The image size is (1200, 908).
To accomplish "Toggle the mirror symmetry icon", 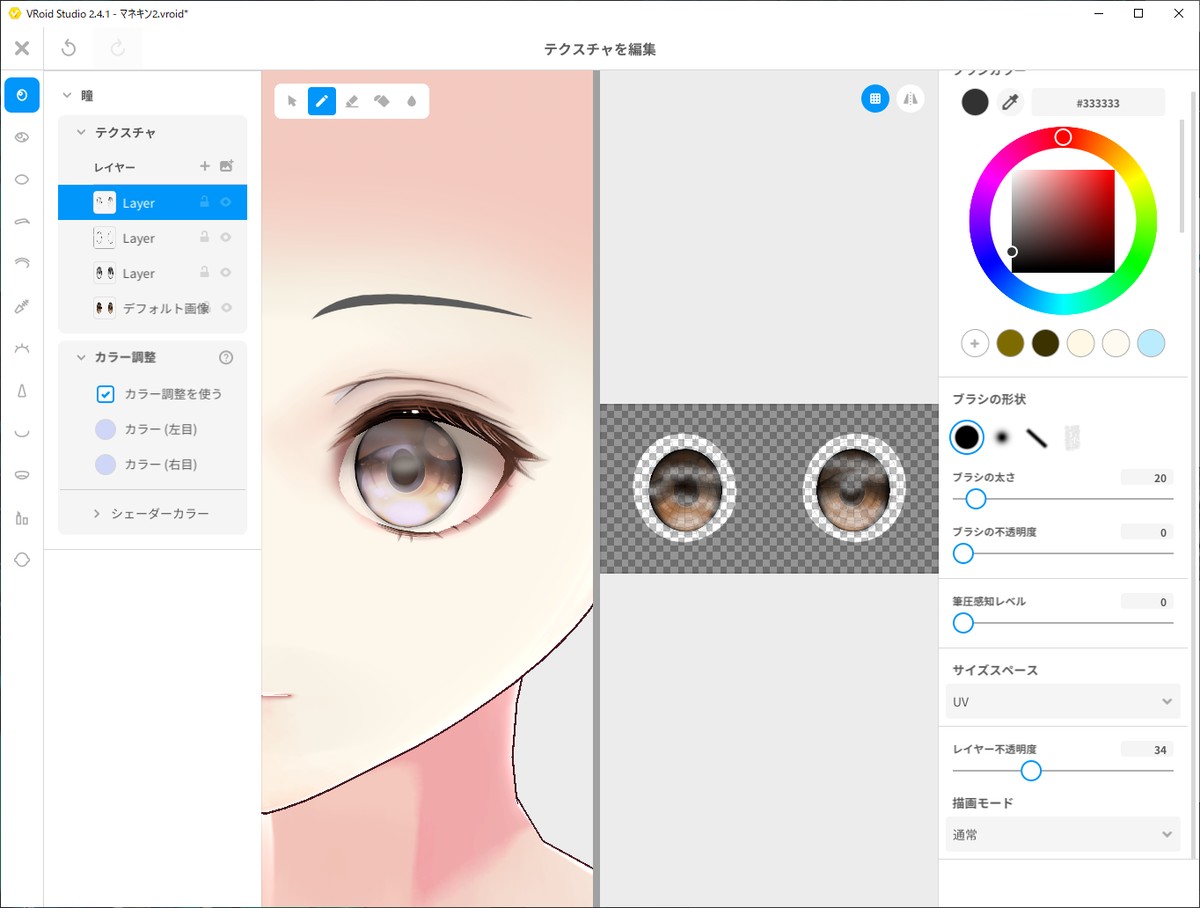I will (x=910, y=98).
